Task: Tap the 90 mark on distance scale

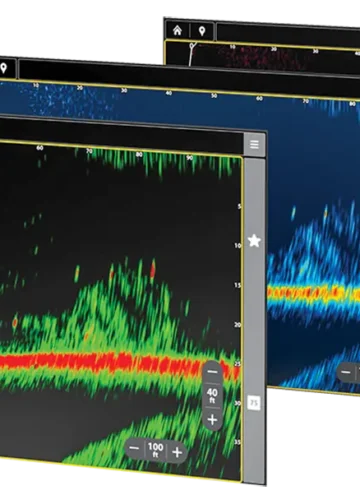Action: [x=189, y=158]
